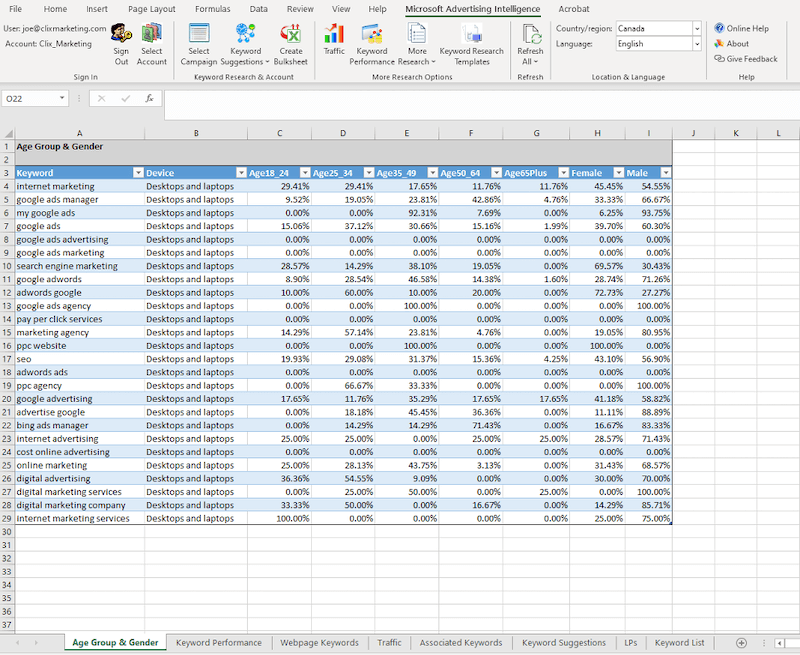Open the Female column filter dropdown

[618, 173]
